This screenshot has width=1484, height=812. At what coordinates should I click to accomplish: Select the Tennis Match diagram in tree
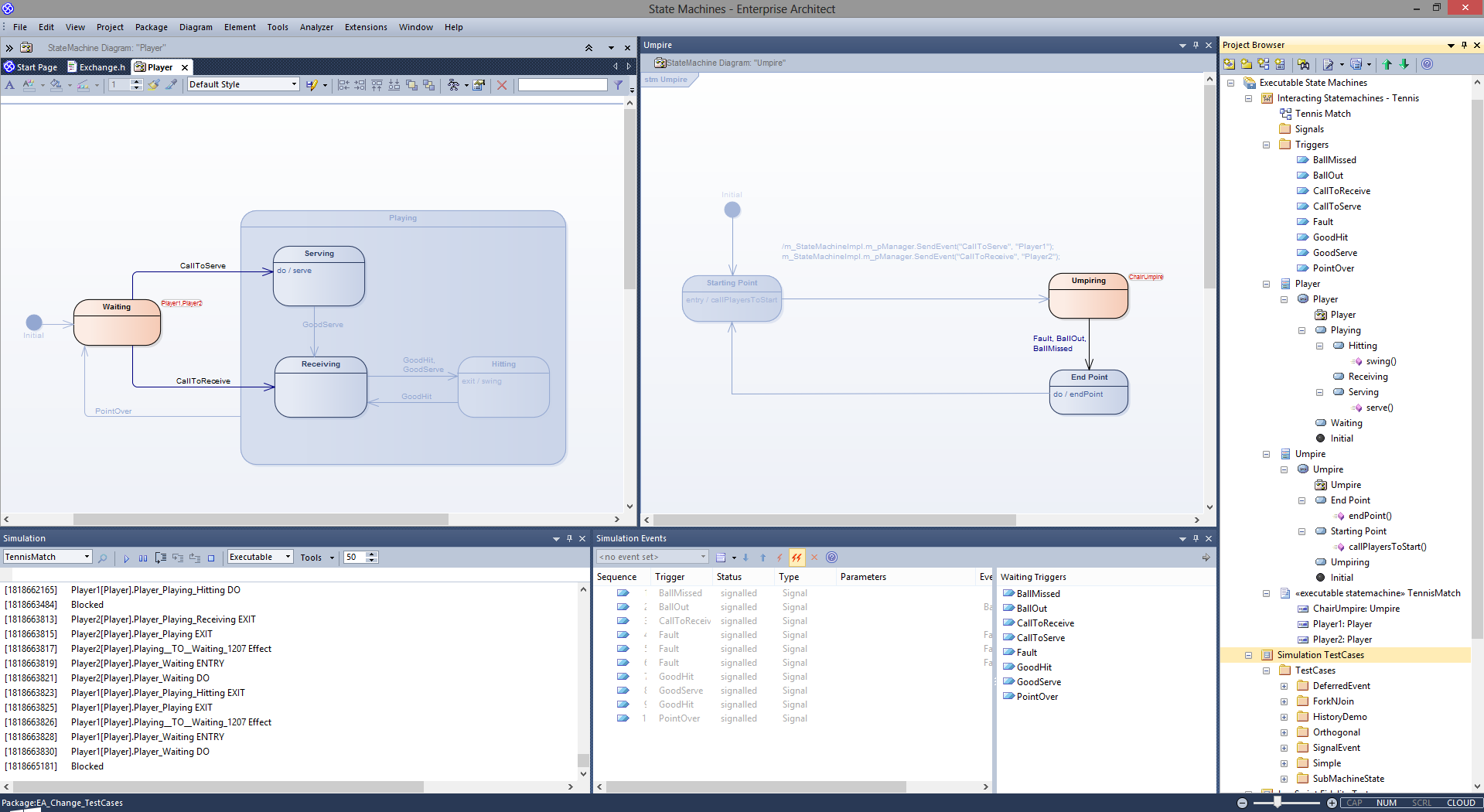point(1322,114)
